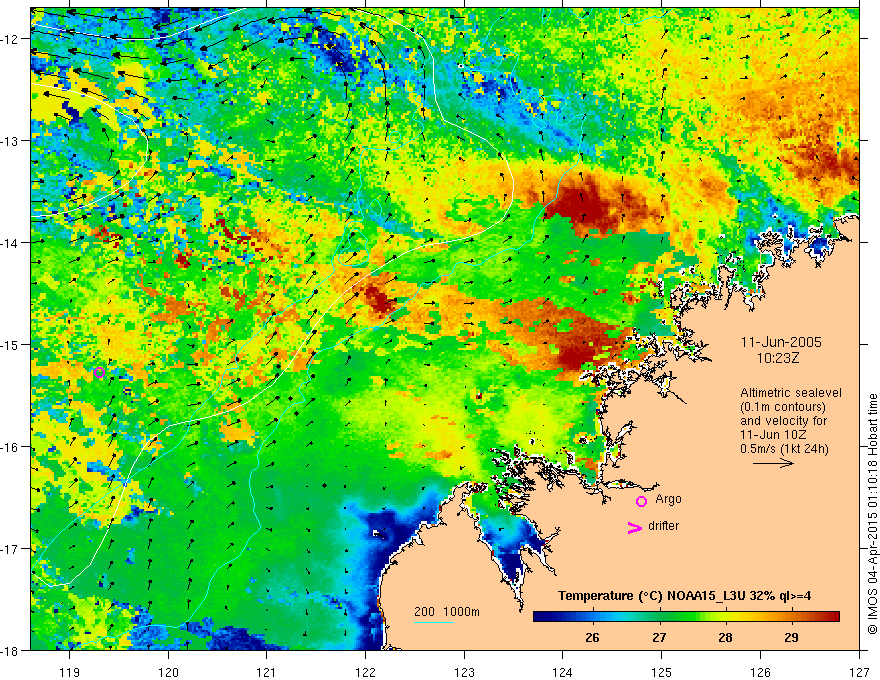The width and height of the screenshot is (880, 680).
Task: Click the latitude label -12
Action: [x=10, y=39]
